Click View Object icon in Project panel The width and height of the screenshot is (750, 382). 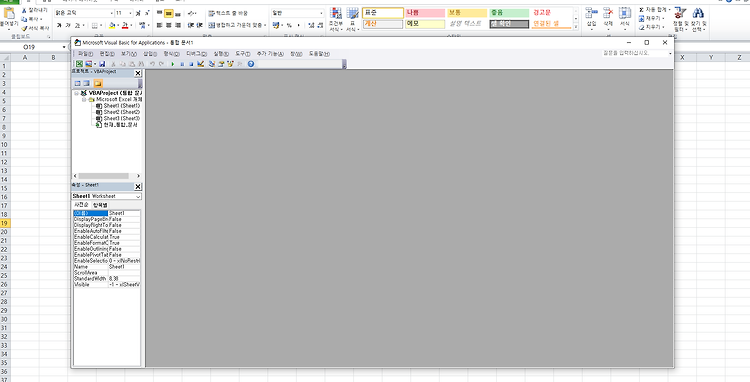click(86, 84)
